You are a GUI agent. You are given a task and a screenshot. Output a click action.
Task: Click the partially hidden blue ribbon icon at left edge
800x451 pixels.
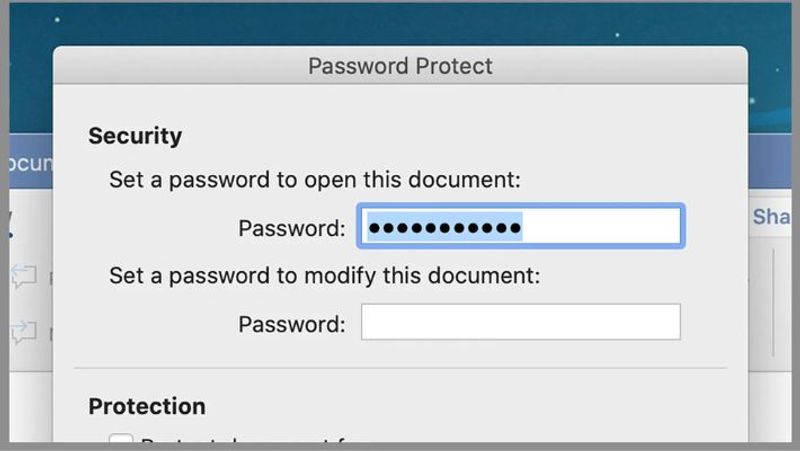(x=10, y=223)
